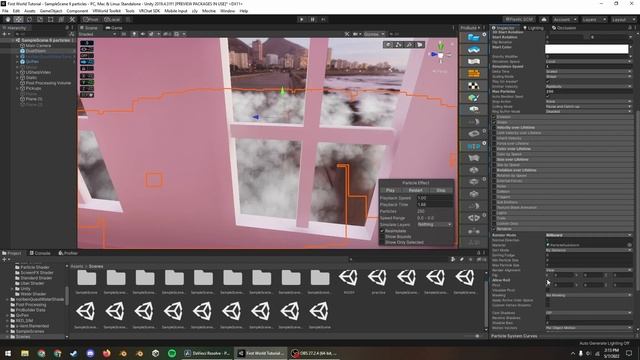This screenshot has width=640, height=360.
Task: Enable Size over Lifetime module
Action: click(494, 159)
